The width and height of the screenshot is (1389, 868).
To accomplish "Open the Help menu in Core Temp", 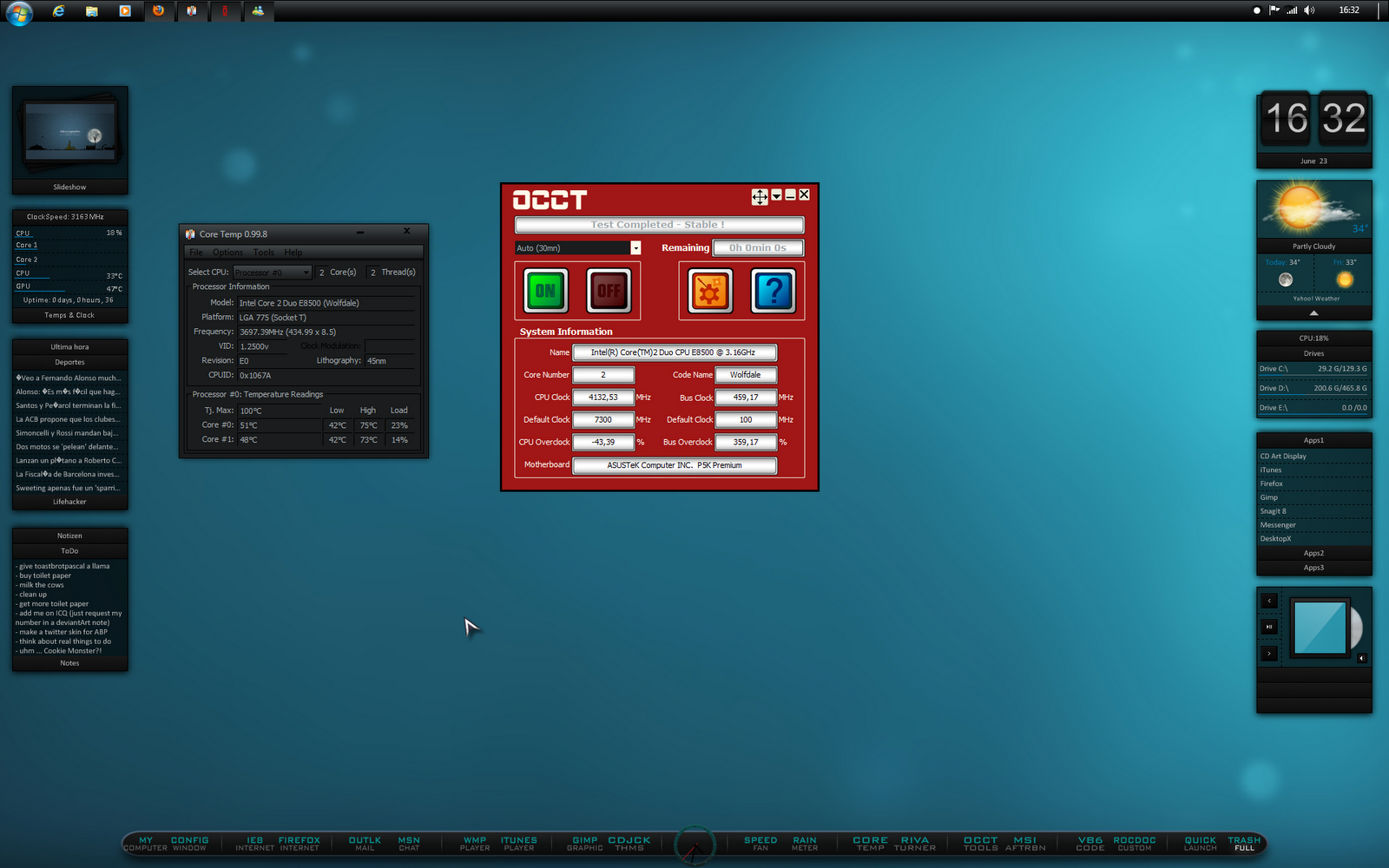I will [293, 253].
